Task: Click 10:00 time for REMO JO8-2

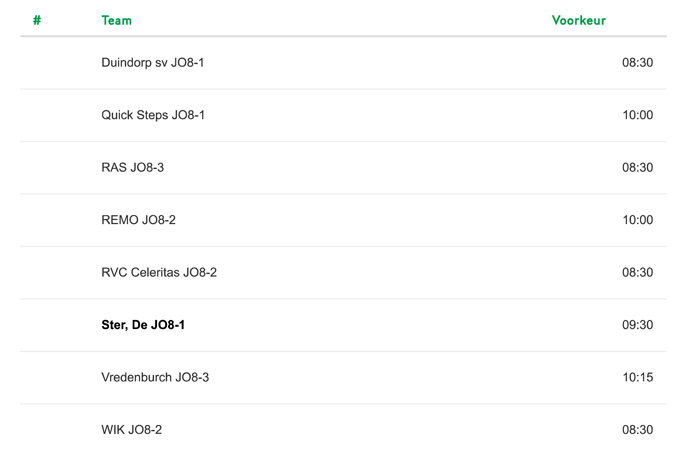Action: coord(637,220)
